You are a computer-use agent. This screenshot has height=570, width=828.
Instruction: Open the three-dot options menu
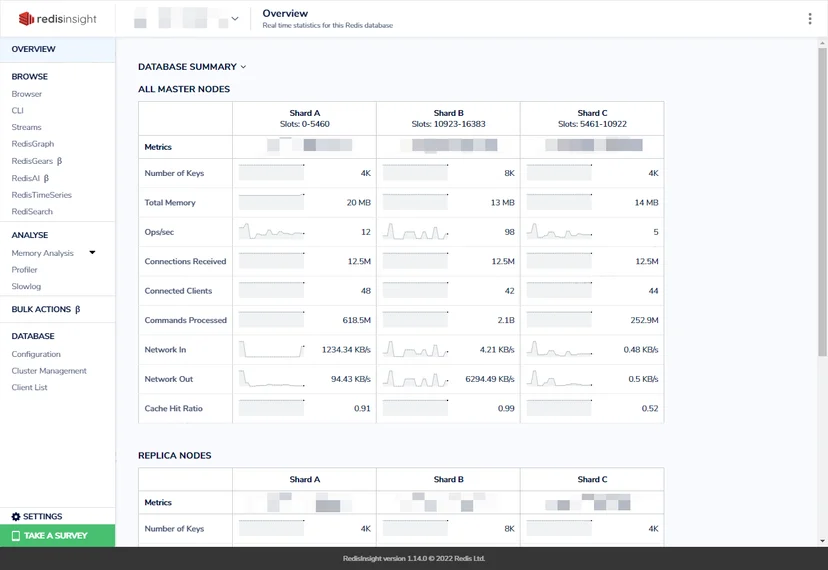click(810, 19)
